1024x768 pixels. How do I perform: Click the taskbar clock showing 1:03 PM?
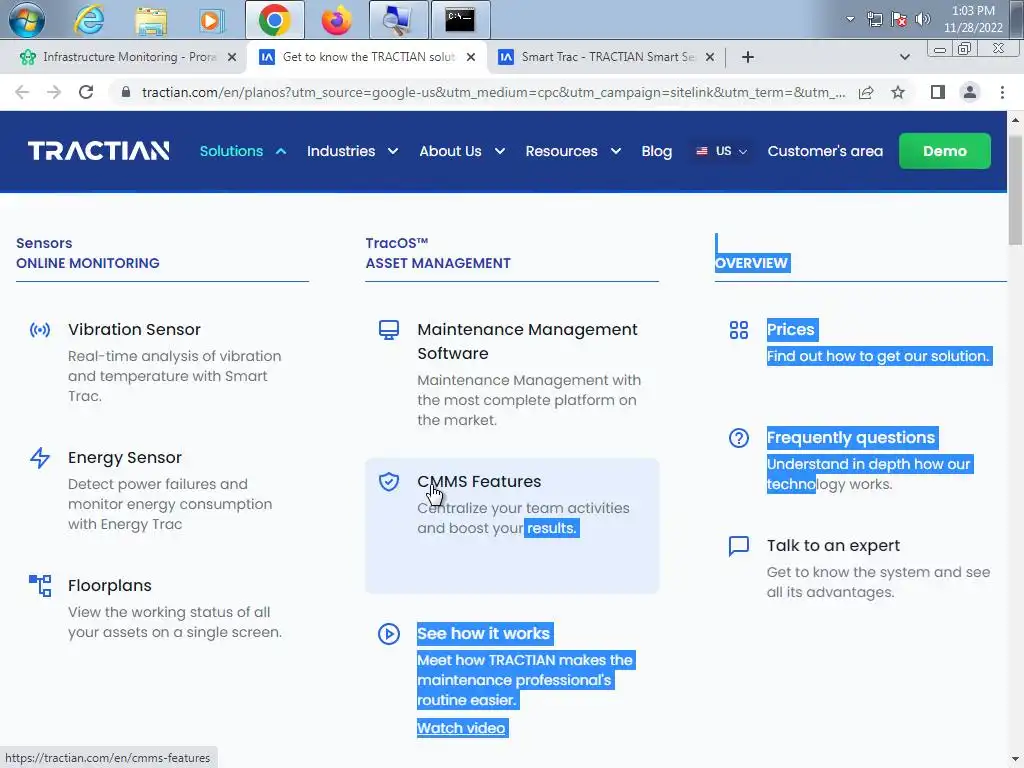(972, 19)
